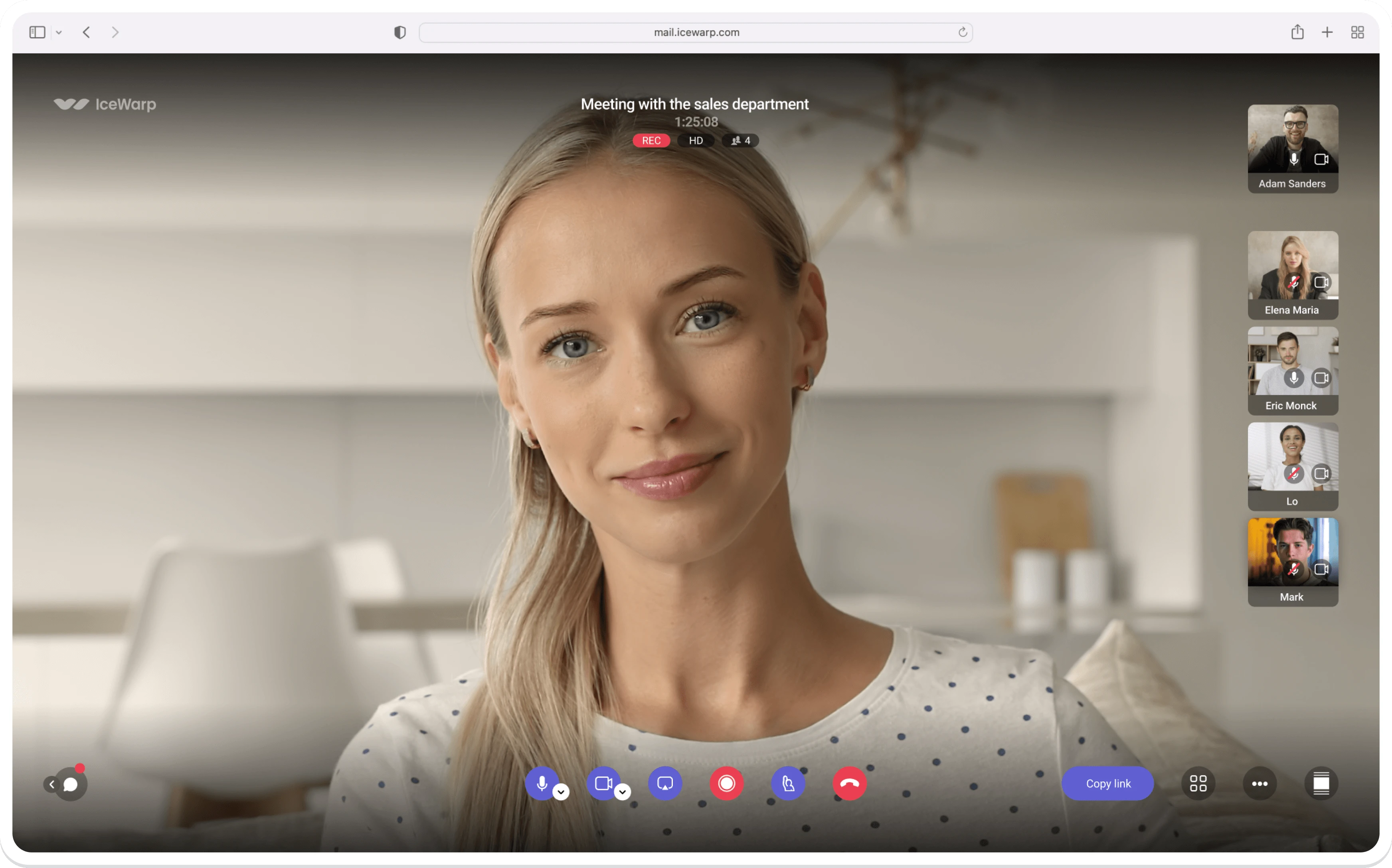
Task: Open Safari sidebar dropdown chevron
Action: click(59, 33)
